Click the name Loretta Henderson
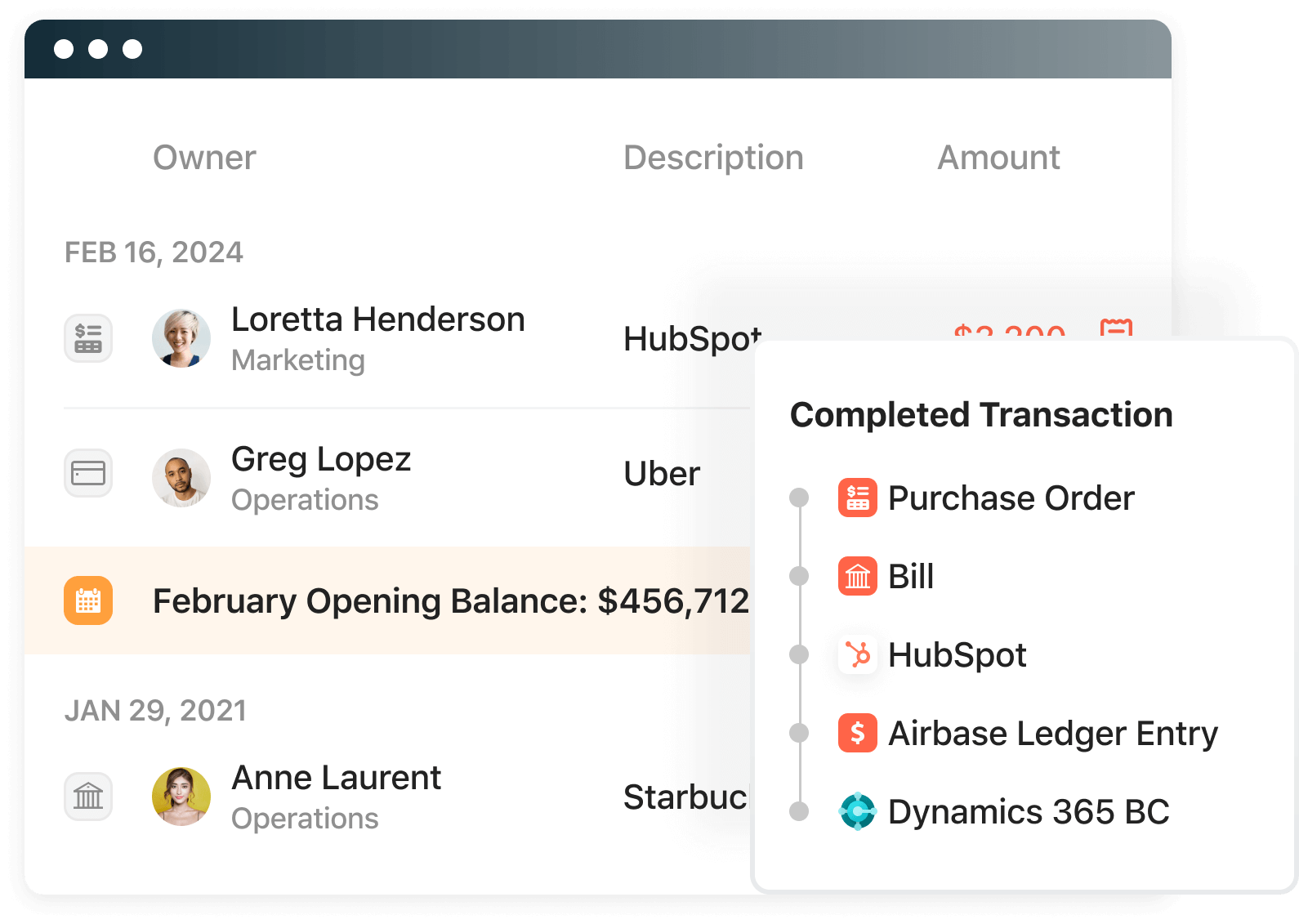The image size is (1299, 924). (378, 319)
